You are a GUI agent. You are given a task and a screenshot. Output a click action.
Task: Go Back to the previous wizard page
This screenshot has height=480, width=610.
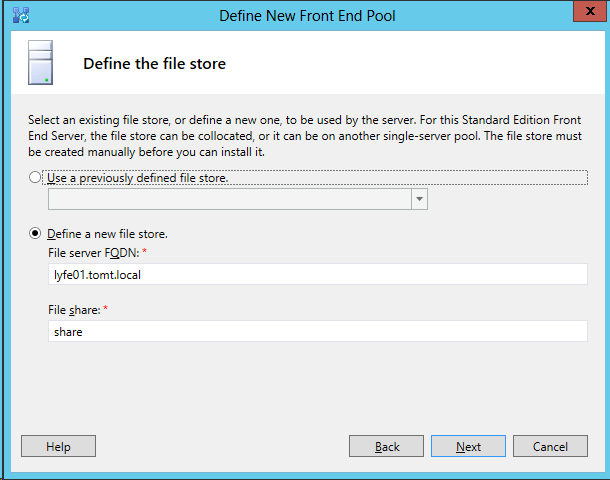[386, 446]
